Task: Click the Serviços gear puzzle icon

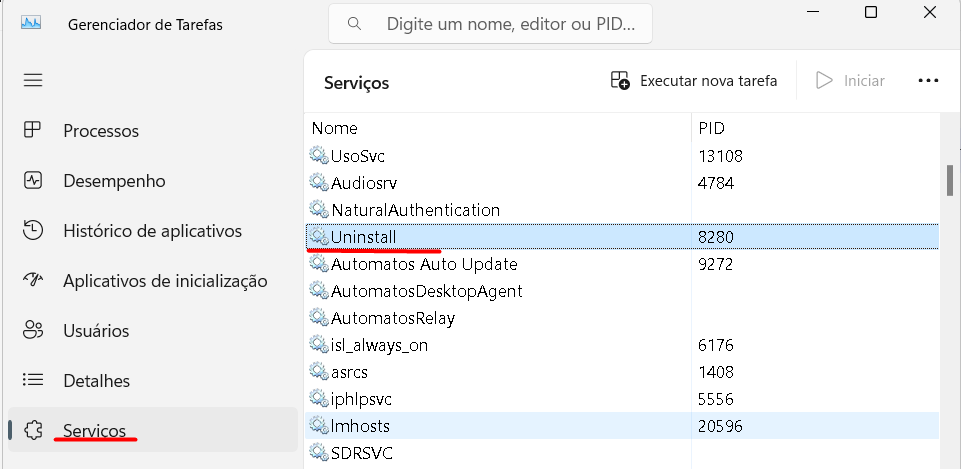Action: [x=33, y=430]
